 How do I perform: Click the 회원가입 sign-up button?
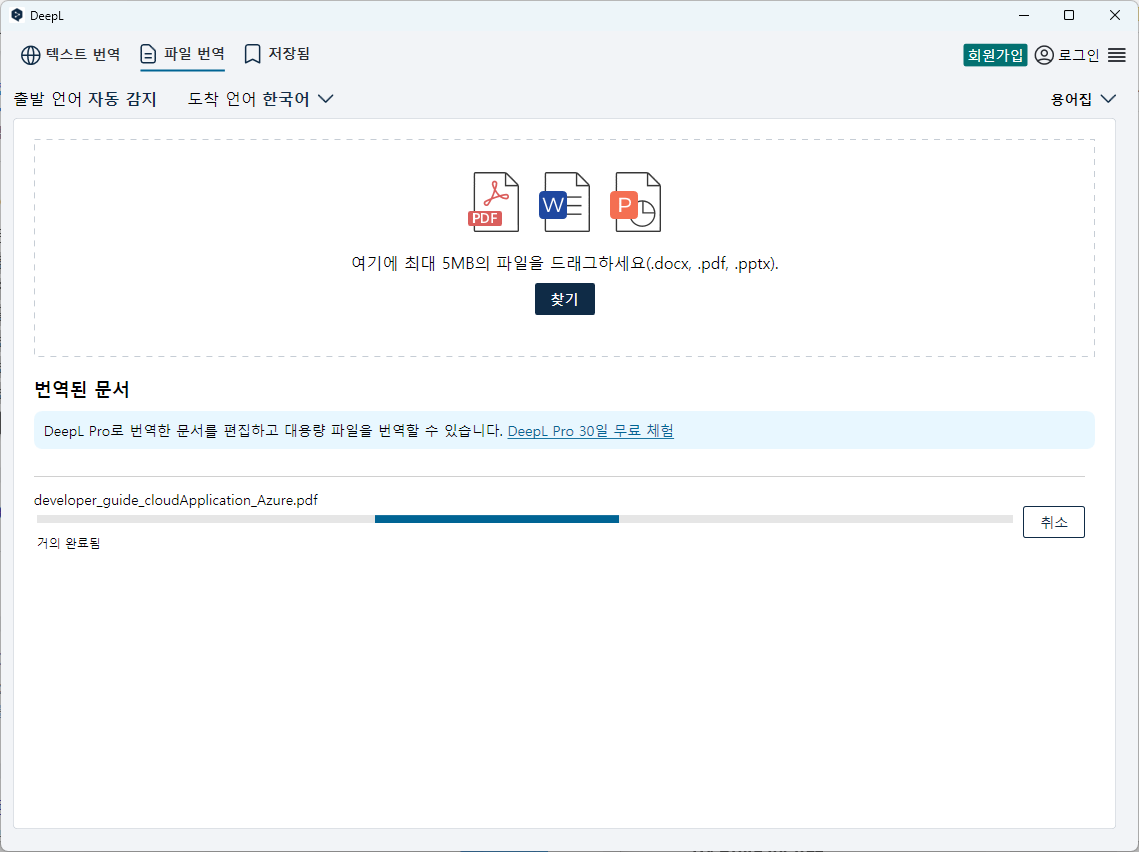[995, 55]
